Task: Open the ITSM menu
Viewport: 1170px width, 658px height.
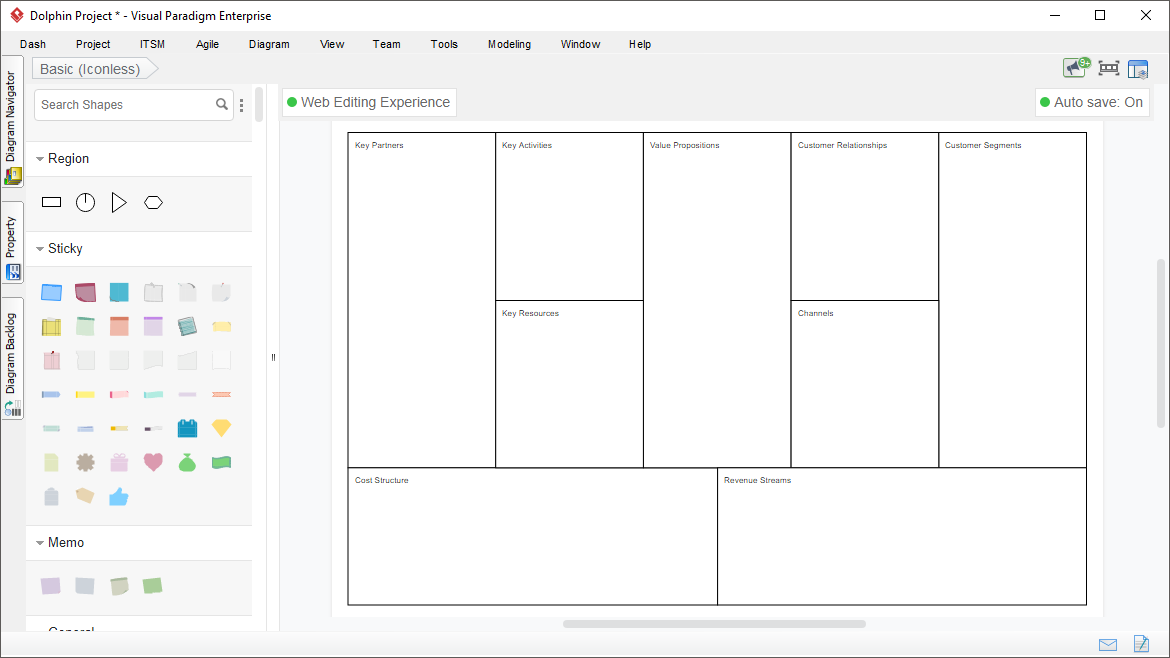Action: (x=152, y=44)
